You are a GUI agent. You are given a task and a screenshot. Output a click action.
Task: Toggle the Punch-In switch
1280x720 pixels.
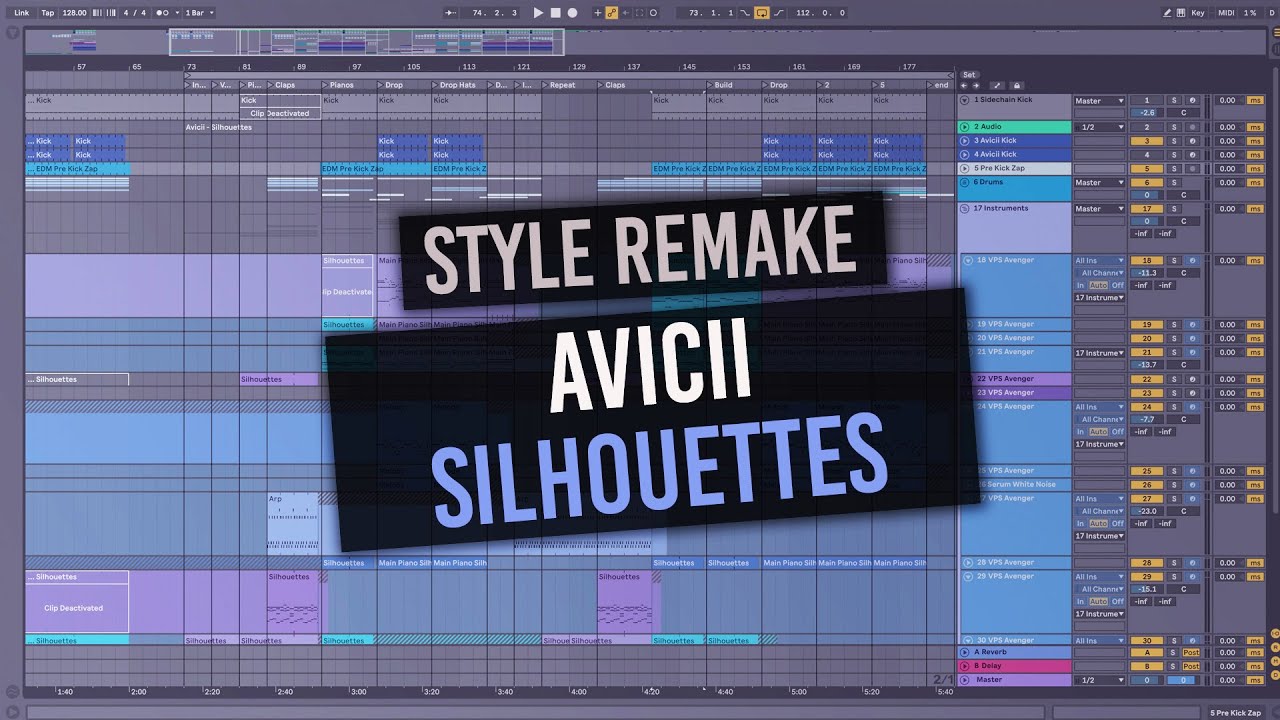(x=745, y=13)
